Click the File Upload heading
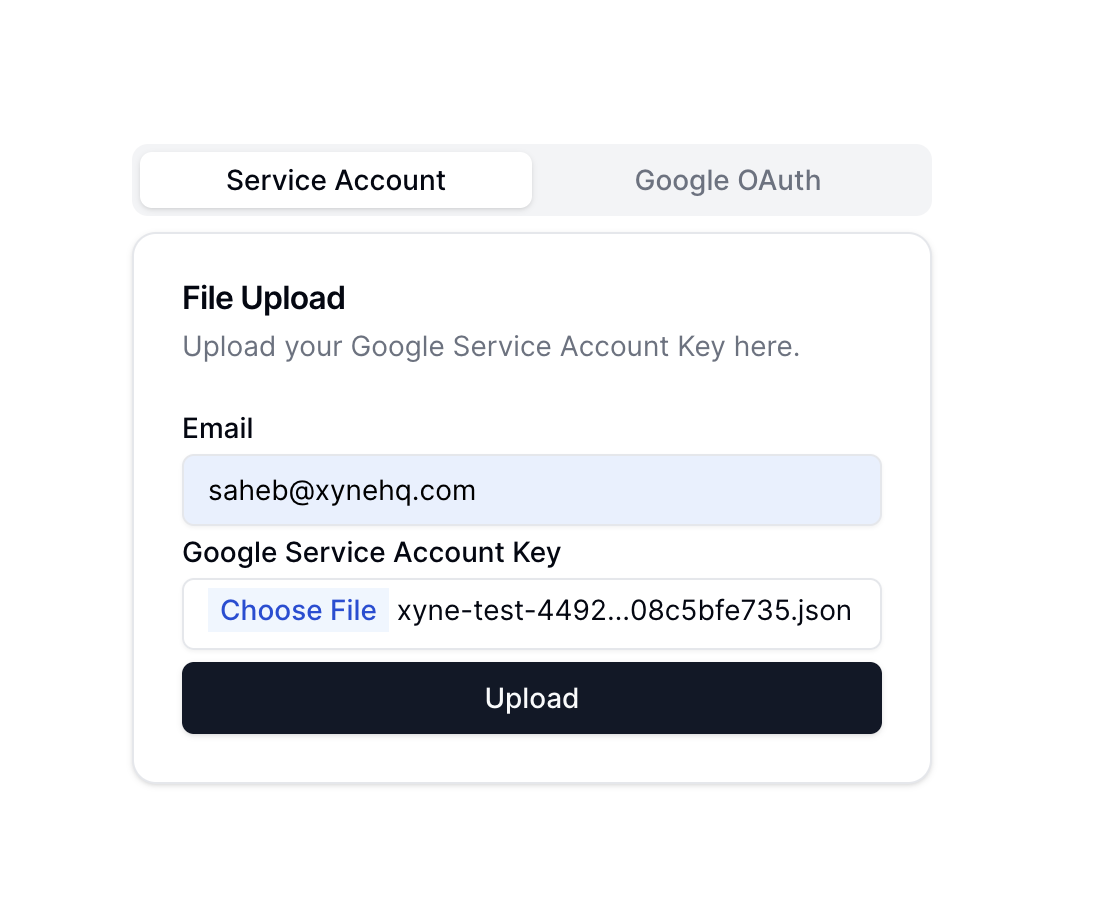This screenshot has height=906, width=1098. pyautogui.click(x=263, y=298)
